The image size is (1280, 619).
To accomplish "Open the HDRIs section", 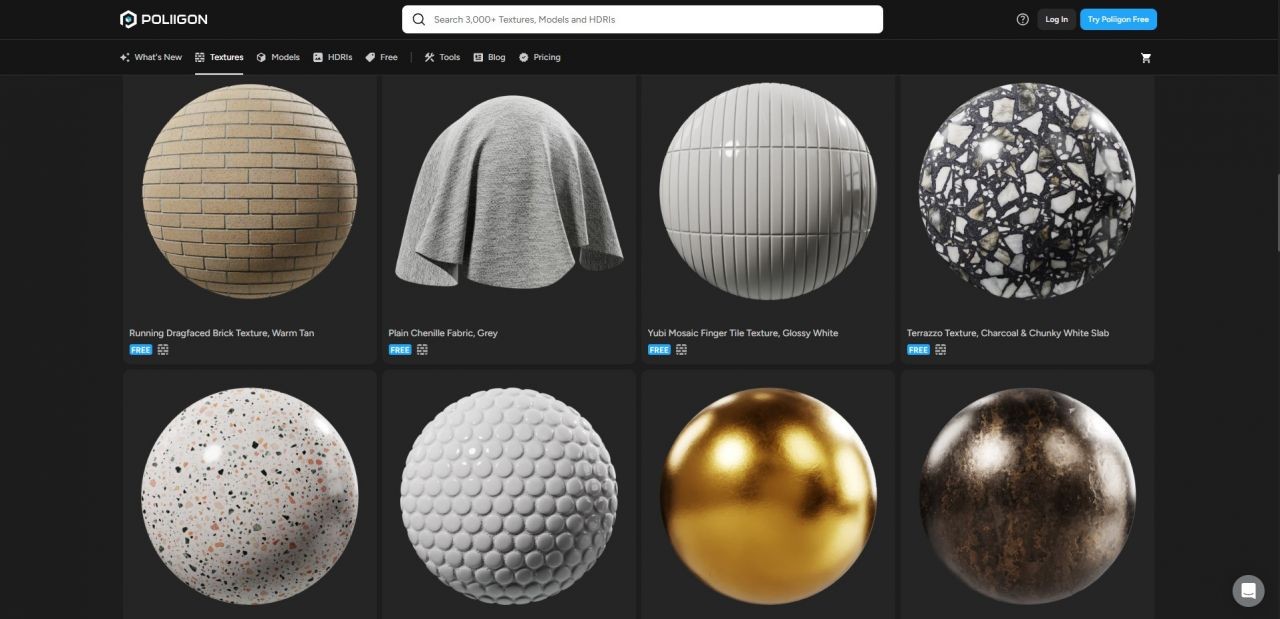I will coord(332,57).
